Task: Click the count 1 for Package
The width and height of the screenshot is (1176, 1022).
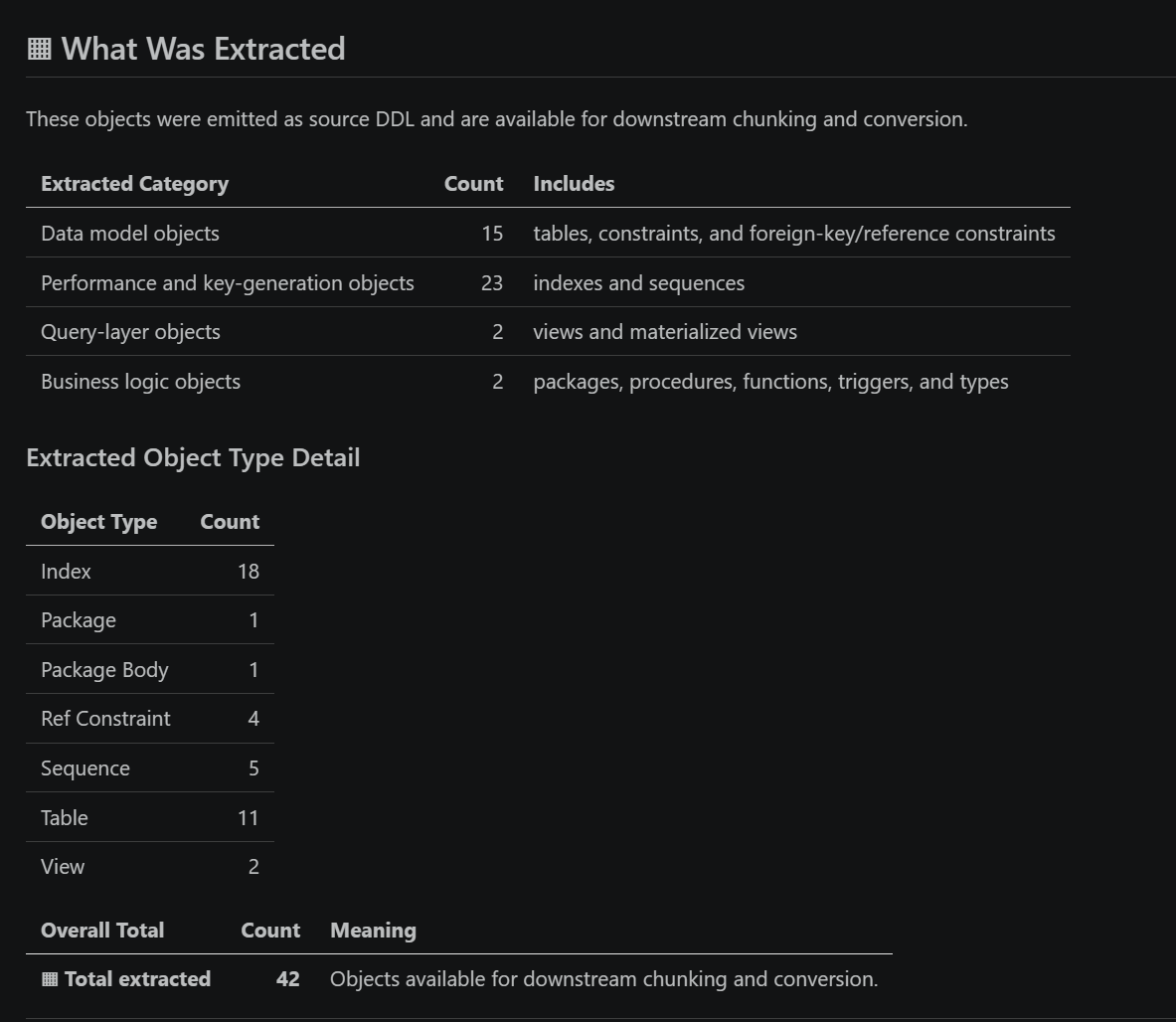Action: 253,620
